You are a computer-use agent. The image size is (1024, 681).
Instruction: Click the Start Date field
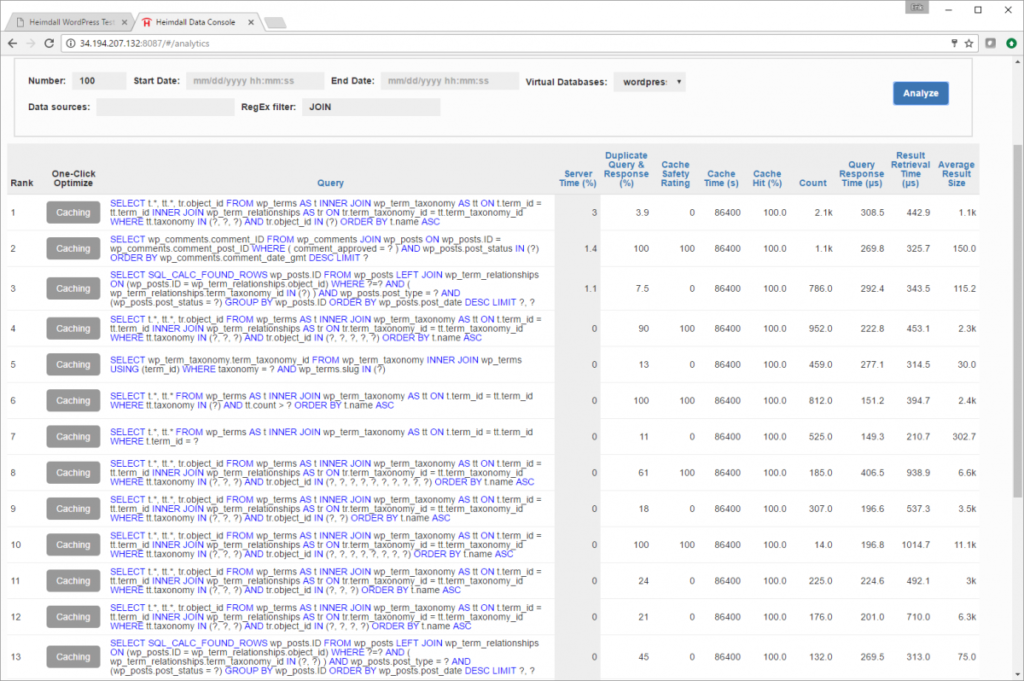(255, 81)
